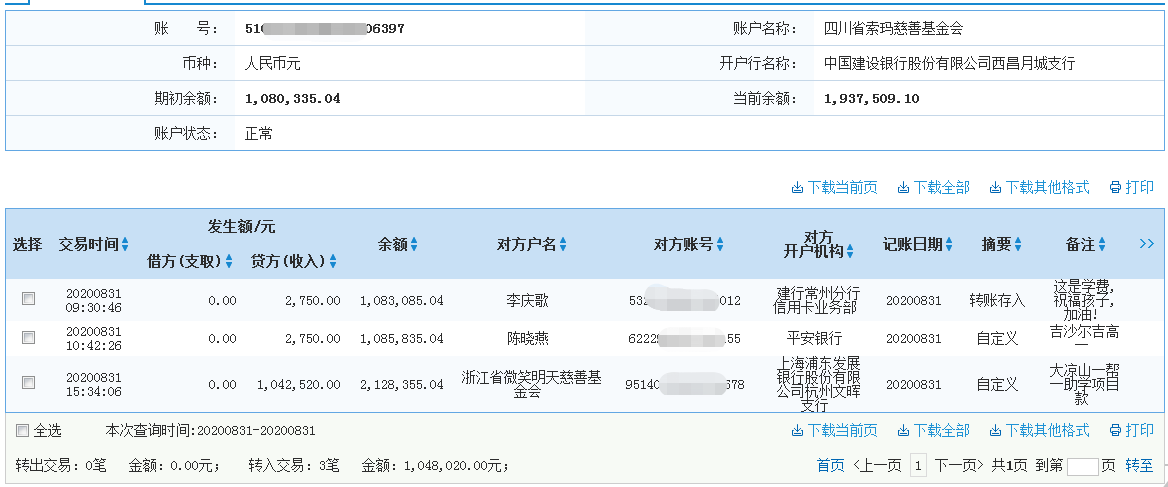Click balance 1,083,085.04

pyautogui.click(x=402, y=301)
